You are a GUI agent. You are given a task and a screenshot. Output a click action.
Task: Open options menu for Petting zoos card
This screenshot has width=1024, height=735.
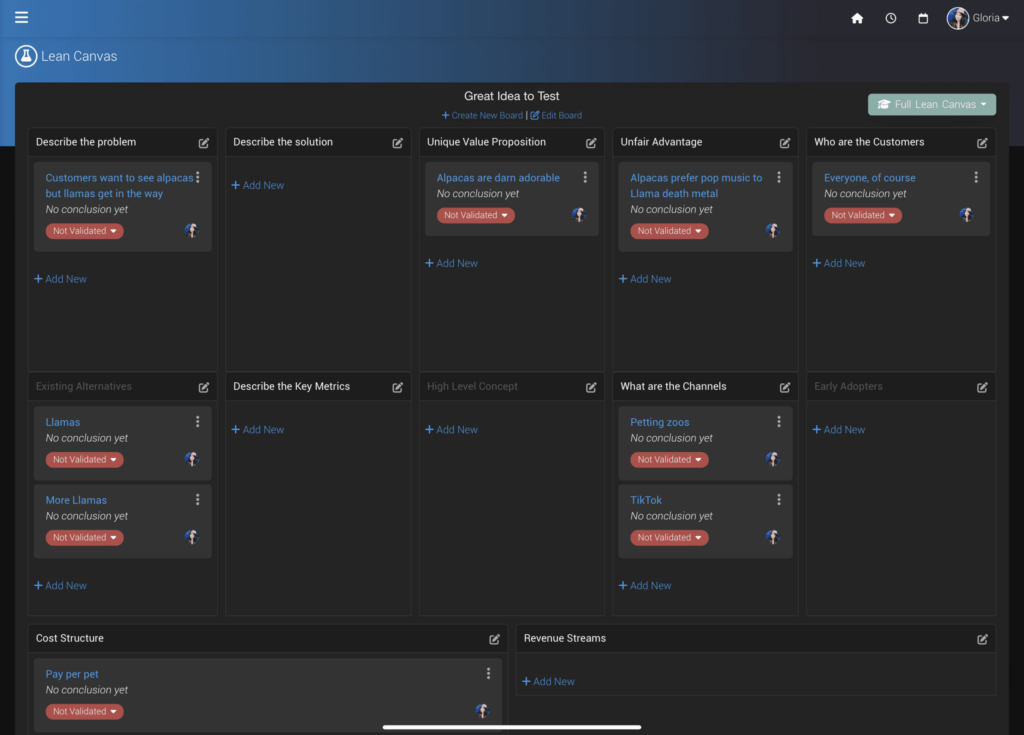tap(778, 421)
